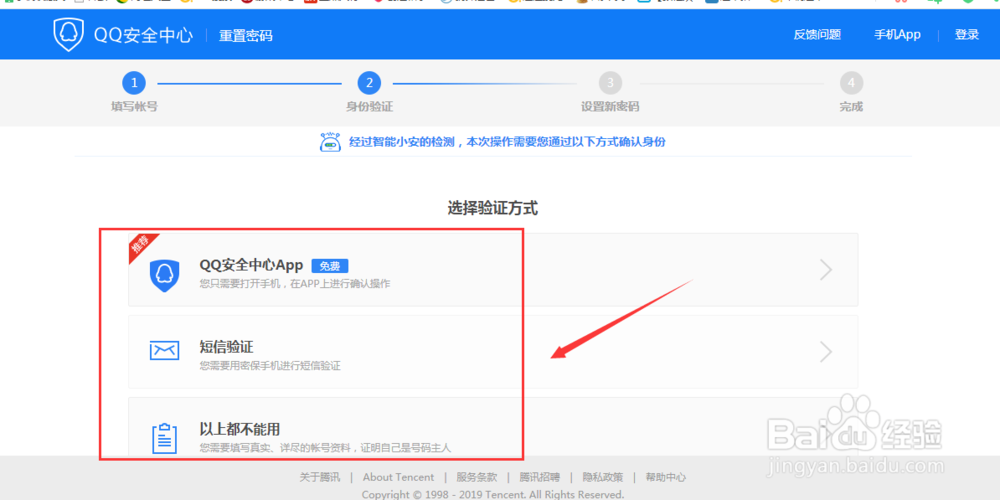The image size is (1000, 500).
Task: Click step 4 circle 完成
Action: pos(851,83)
